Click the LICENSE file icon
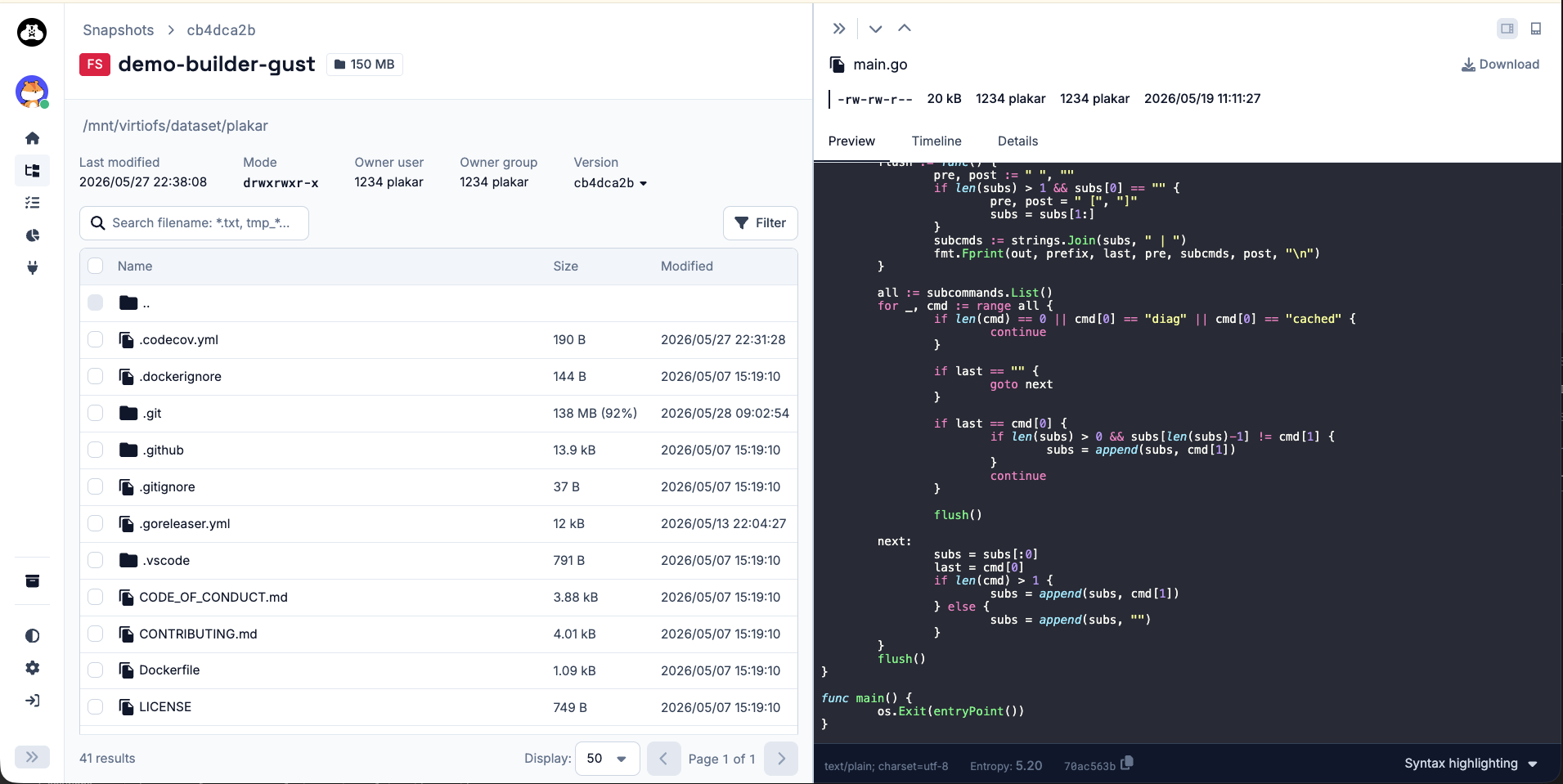Screen dimensions: 1563x784 (127, 707)
